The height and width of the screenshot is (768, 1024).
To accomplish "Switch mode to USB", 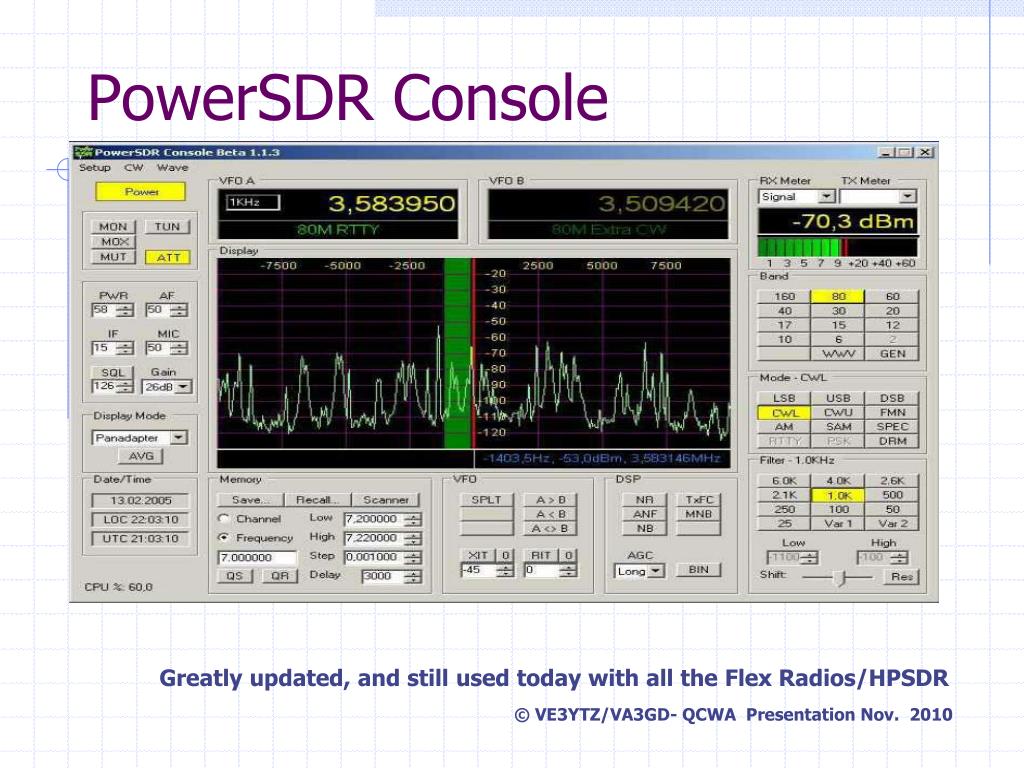I will coord(838,398).
